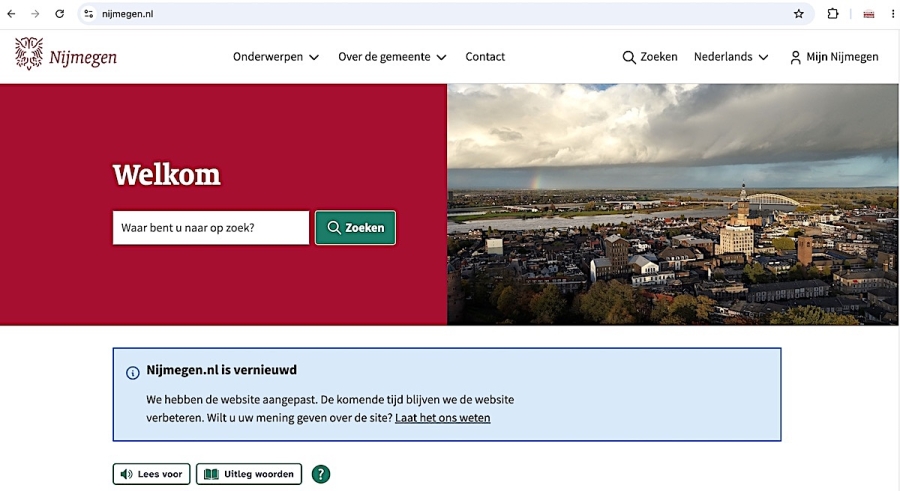
Task: Expand the Onderwerpen menu
Action: pyautogui.click(x=276, y=57)
